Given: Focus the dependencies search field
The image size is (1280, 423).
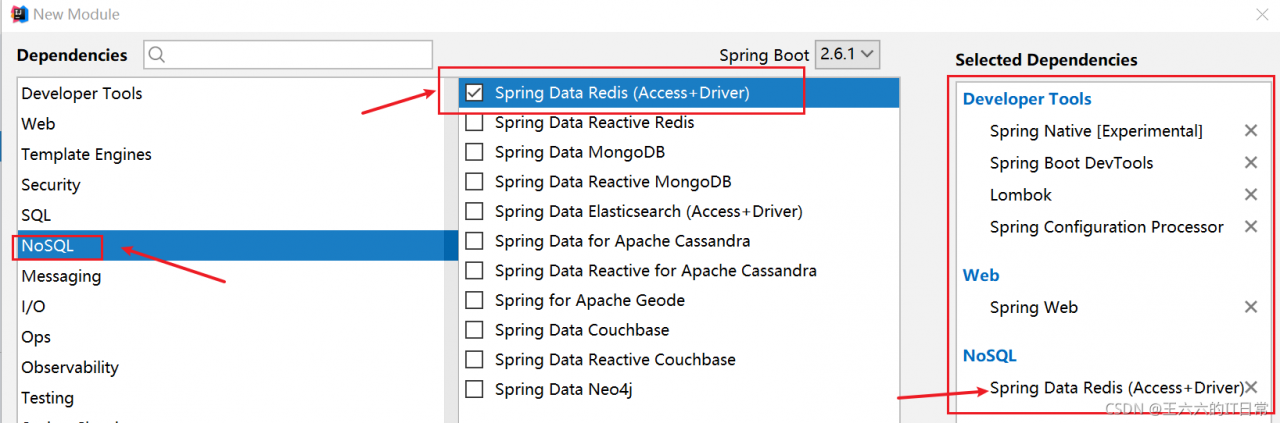Looking at the screenshot, I should (x=288, y=55).
